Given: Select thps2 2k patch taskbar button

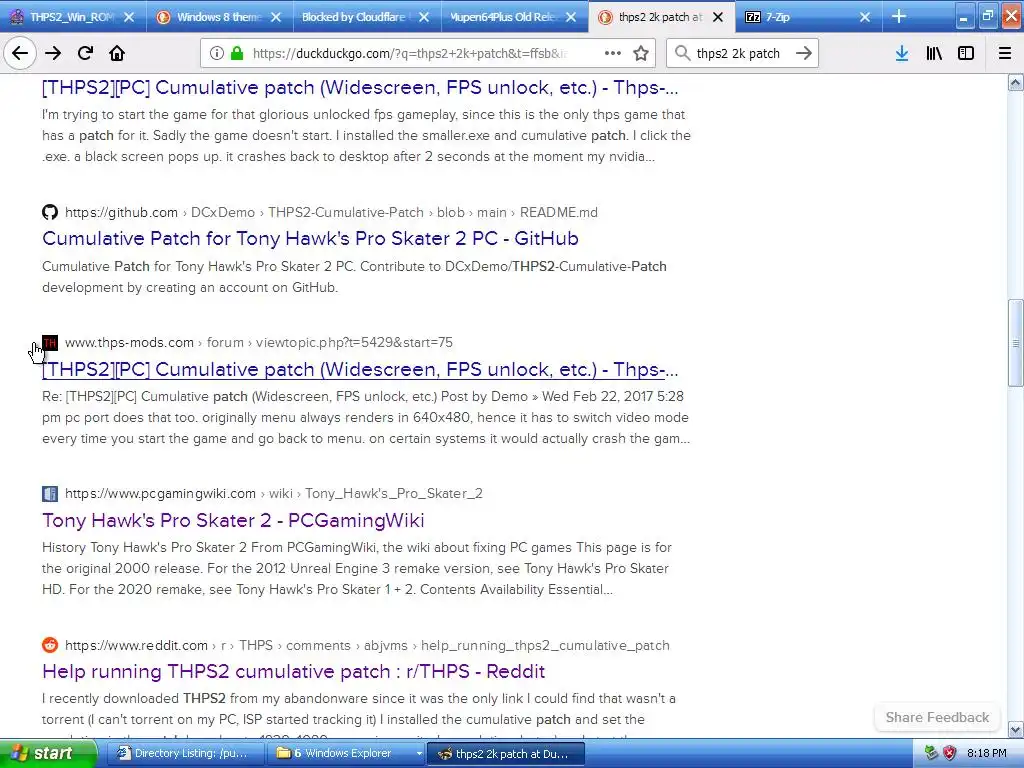Looking at the screenshot, I should coord(505,754).
